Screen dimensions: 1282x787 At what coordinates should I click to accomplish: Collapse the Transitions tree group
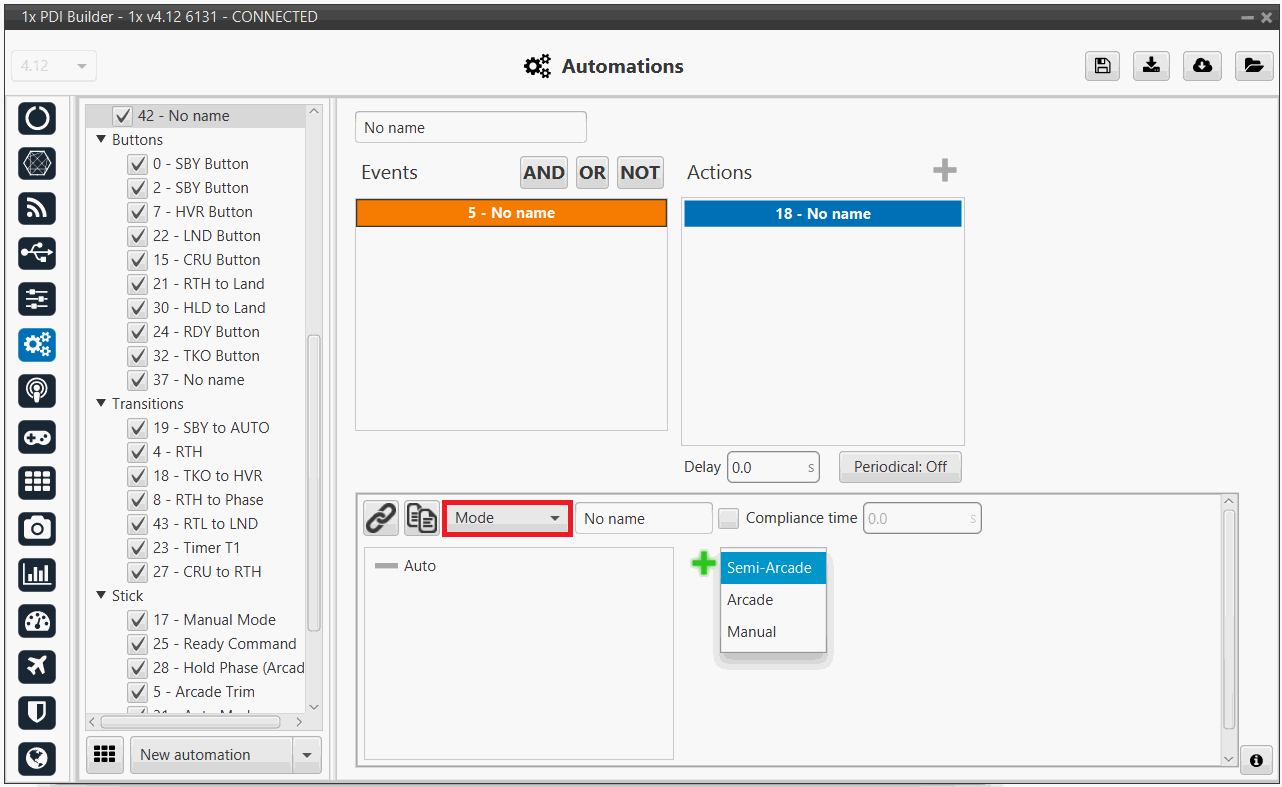click(x=101, y=404)
